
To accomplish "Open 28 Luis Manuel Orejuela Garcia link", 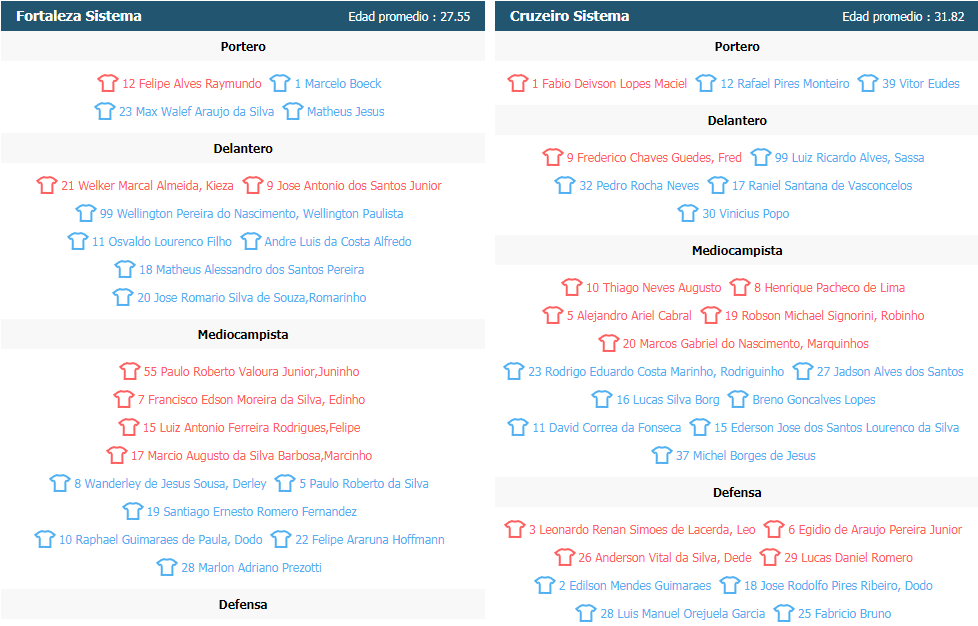I will click(683, 614).
